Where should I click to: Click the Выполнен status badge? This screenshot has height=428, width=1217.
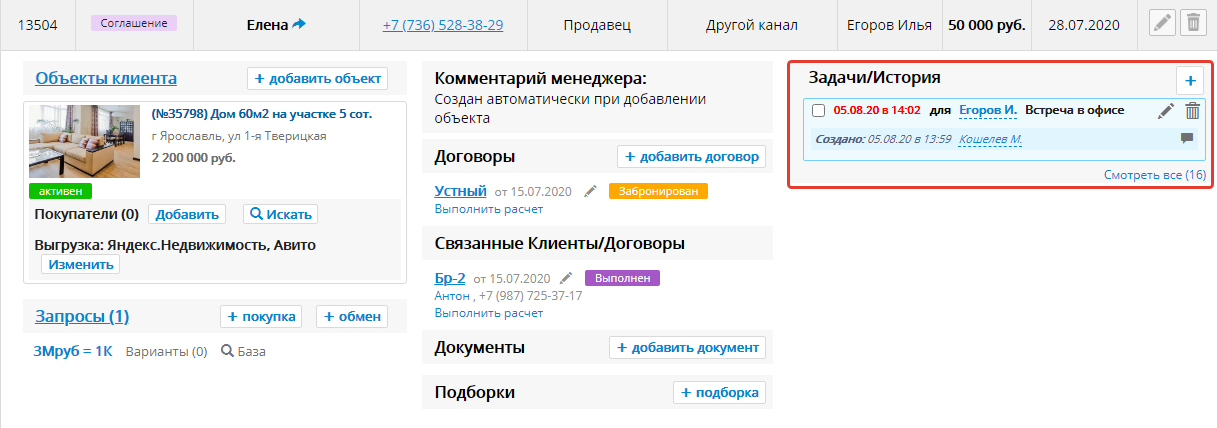pos(622,278)
